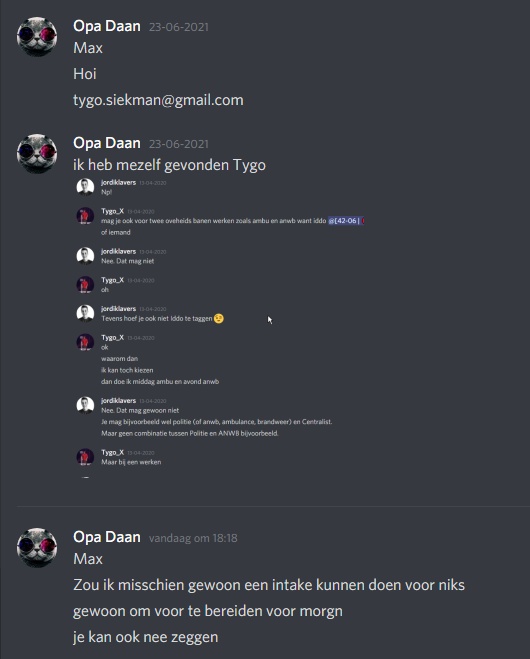Click jordiklavers avatar beside "Nee. Dat mag gewoon niet"
The image size is (530, 659).
tap(85, 405)
